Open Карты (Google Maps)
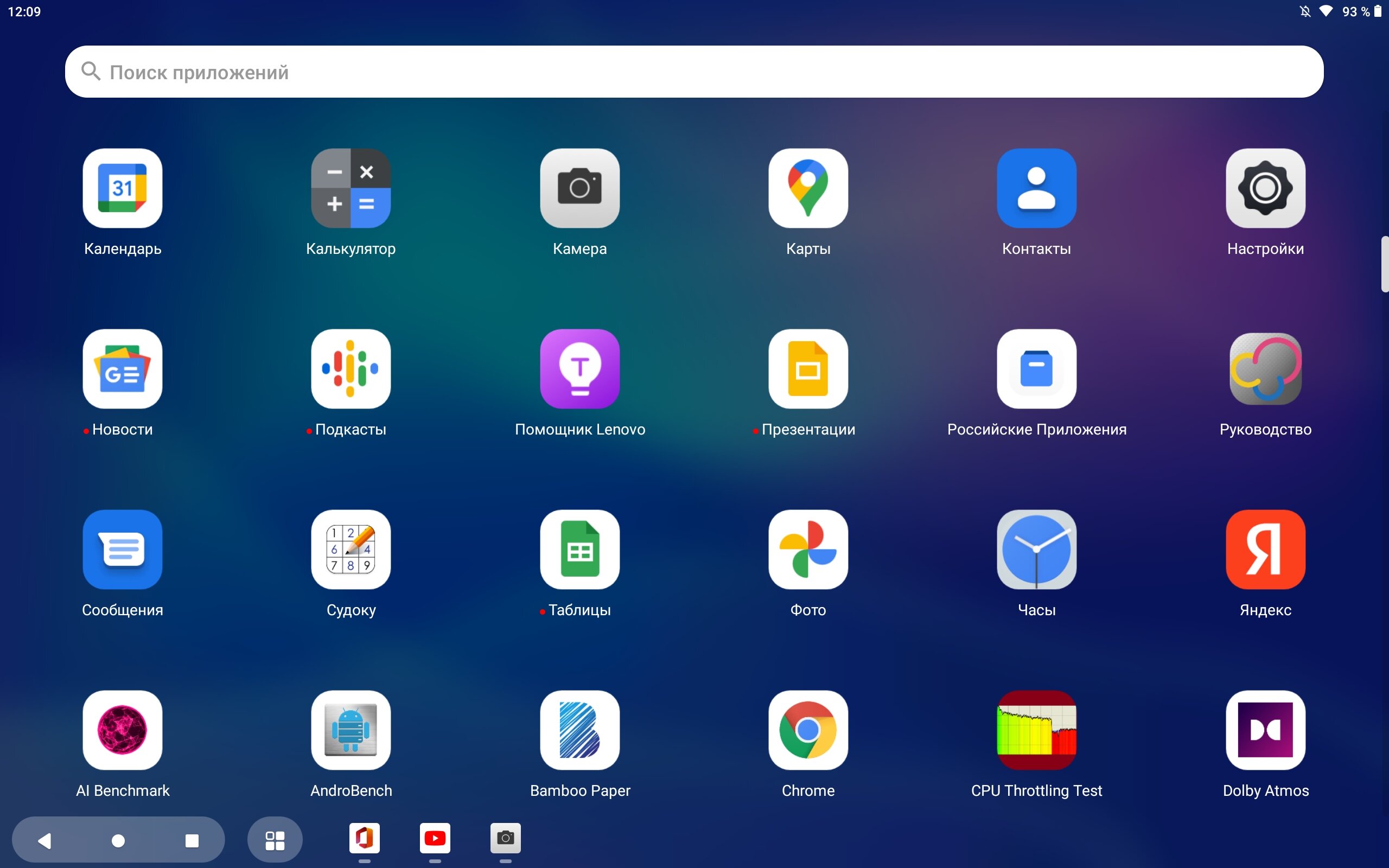The height and width of the screenshot is (868, 1389). 808,188
